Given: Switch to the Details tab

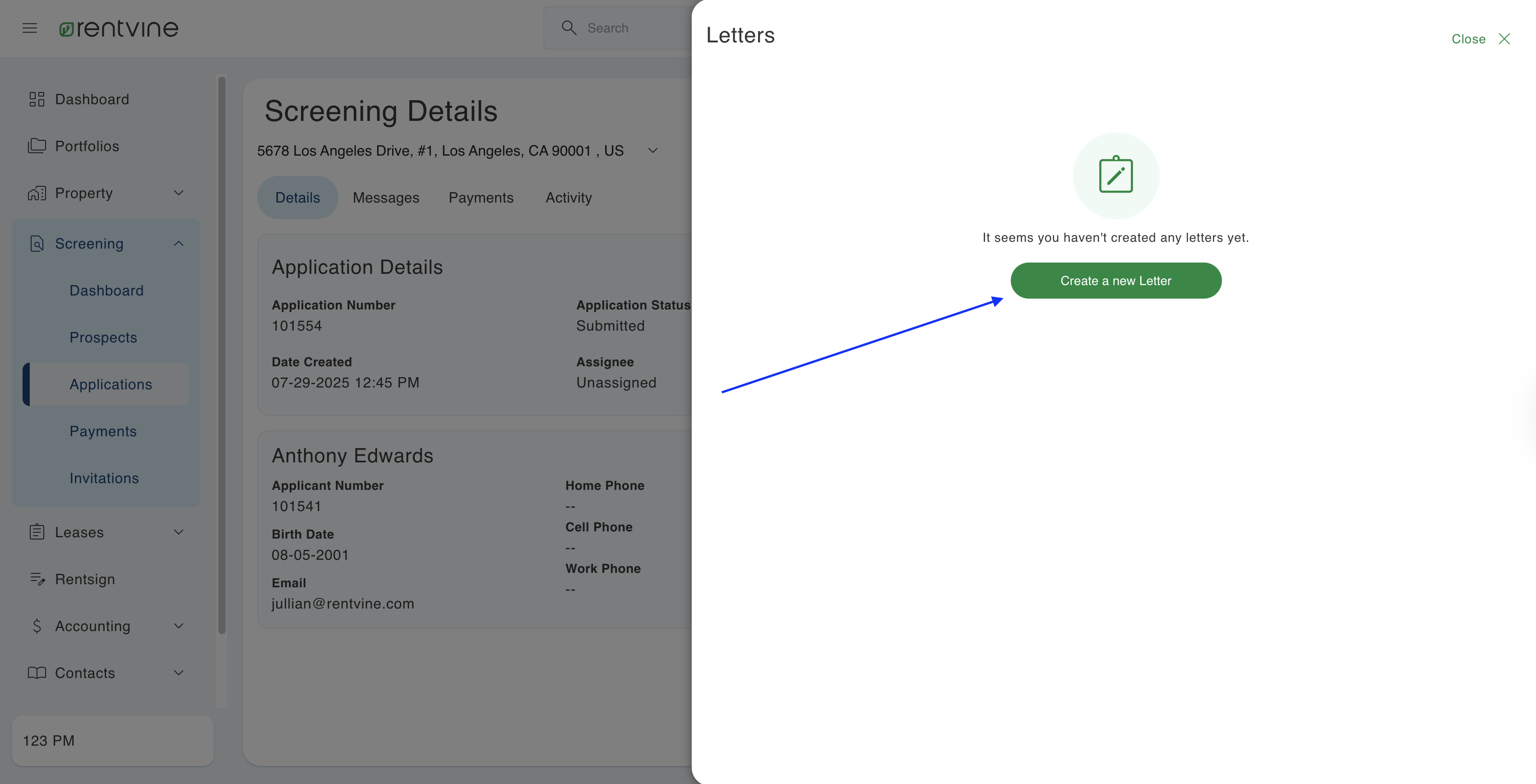Looking at the screenshot, I should click(x=297, y=197).
